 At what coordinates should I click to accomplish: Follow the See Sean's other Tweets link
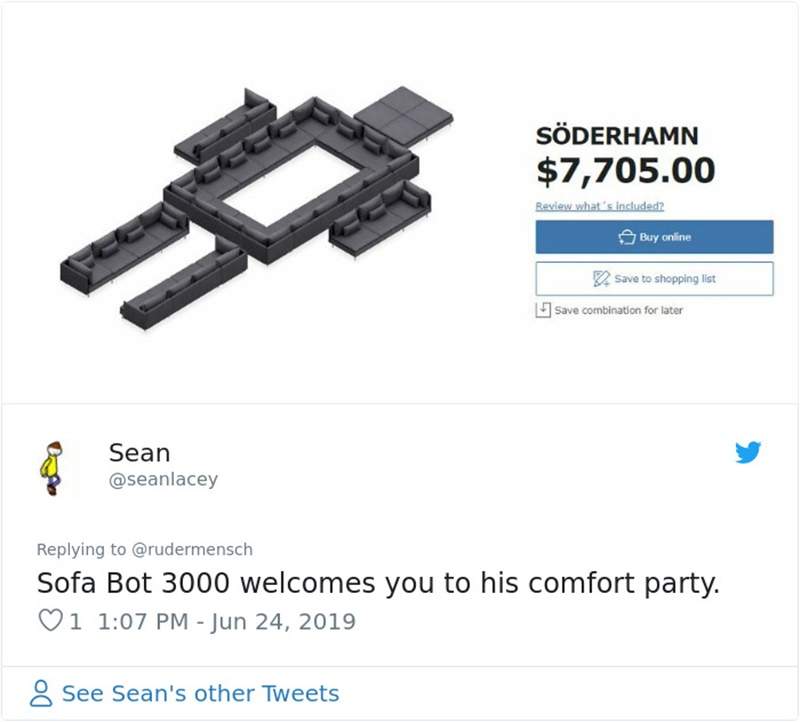click(200, 694)
